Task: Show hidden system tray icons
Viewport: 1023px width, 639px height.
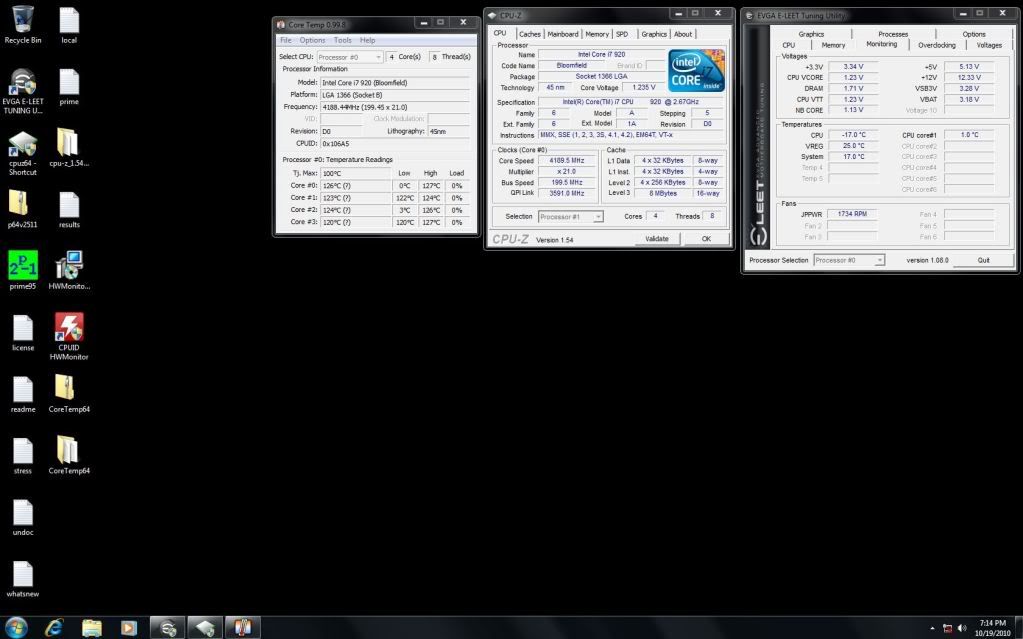Action: (932, 628)
